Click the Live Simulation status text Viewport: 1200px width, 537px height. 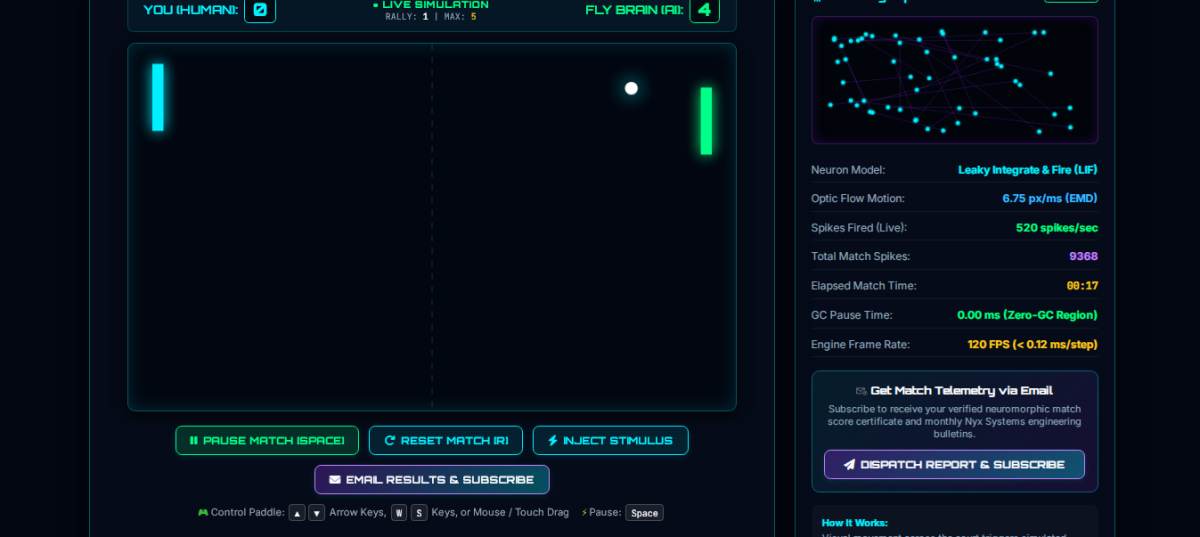431,5
